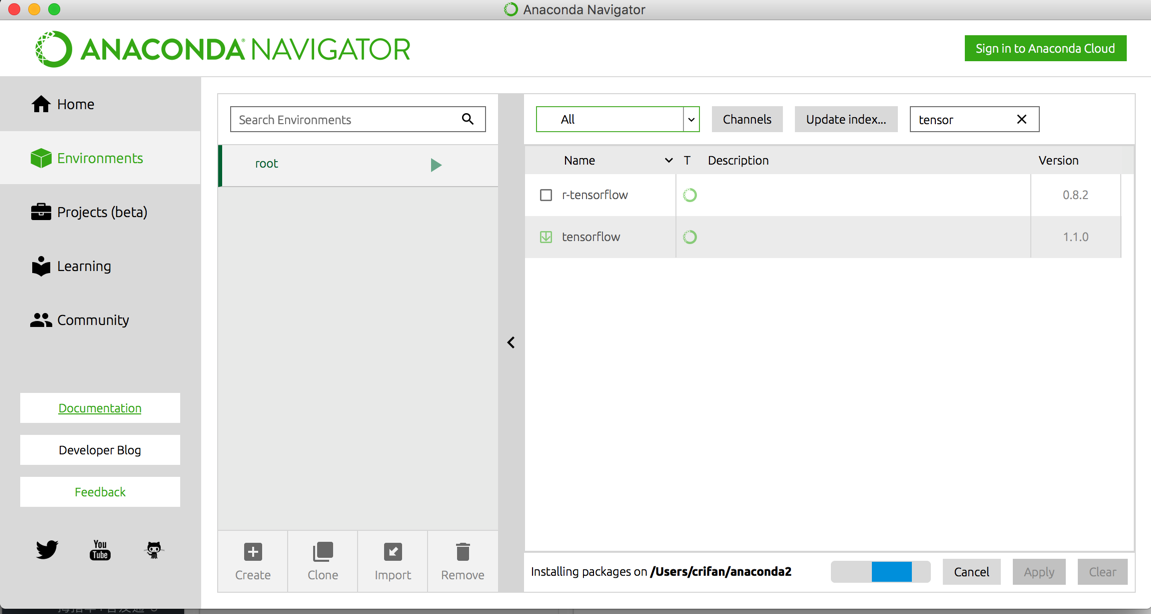Click the Version column header
Image resolution: width=1151 pixels, height=614 pixels.
pyautogui.click(x=1059, y=160)
